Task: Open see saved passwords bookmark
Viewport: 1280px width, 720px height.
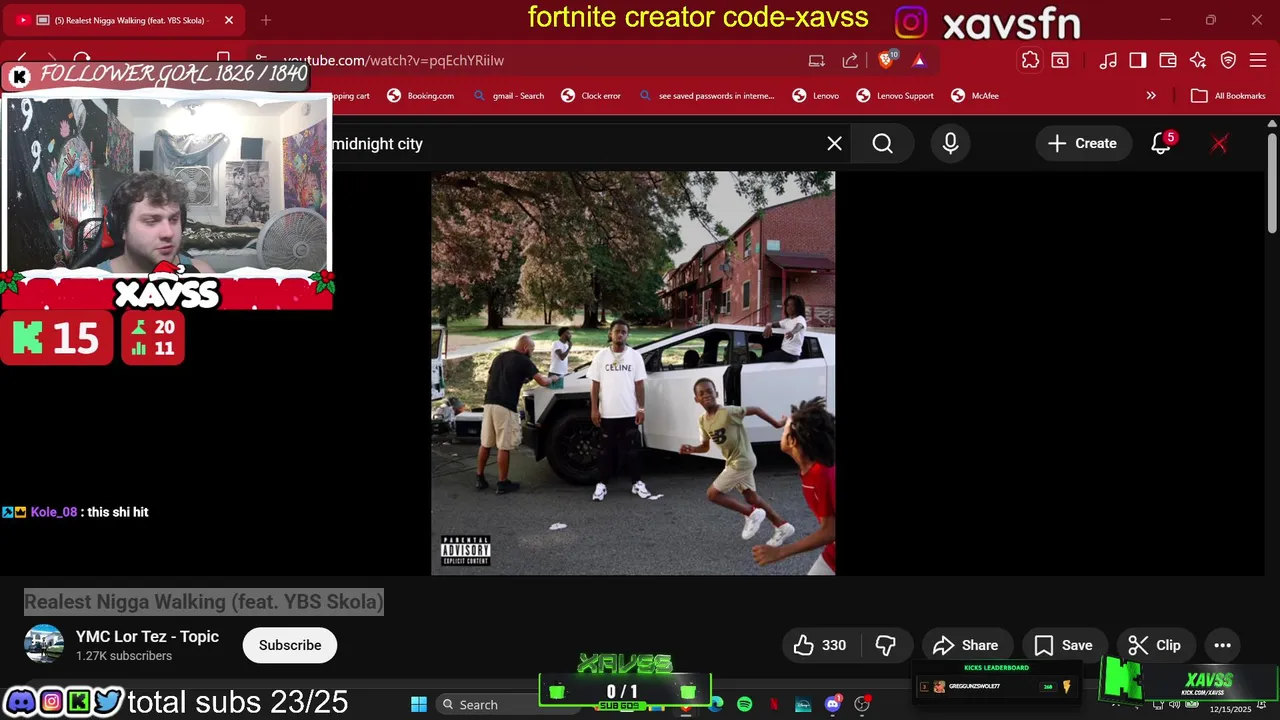Action: pos(707,96)
